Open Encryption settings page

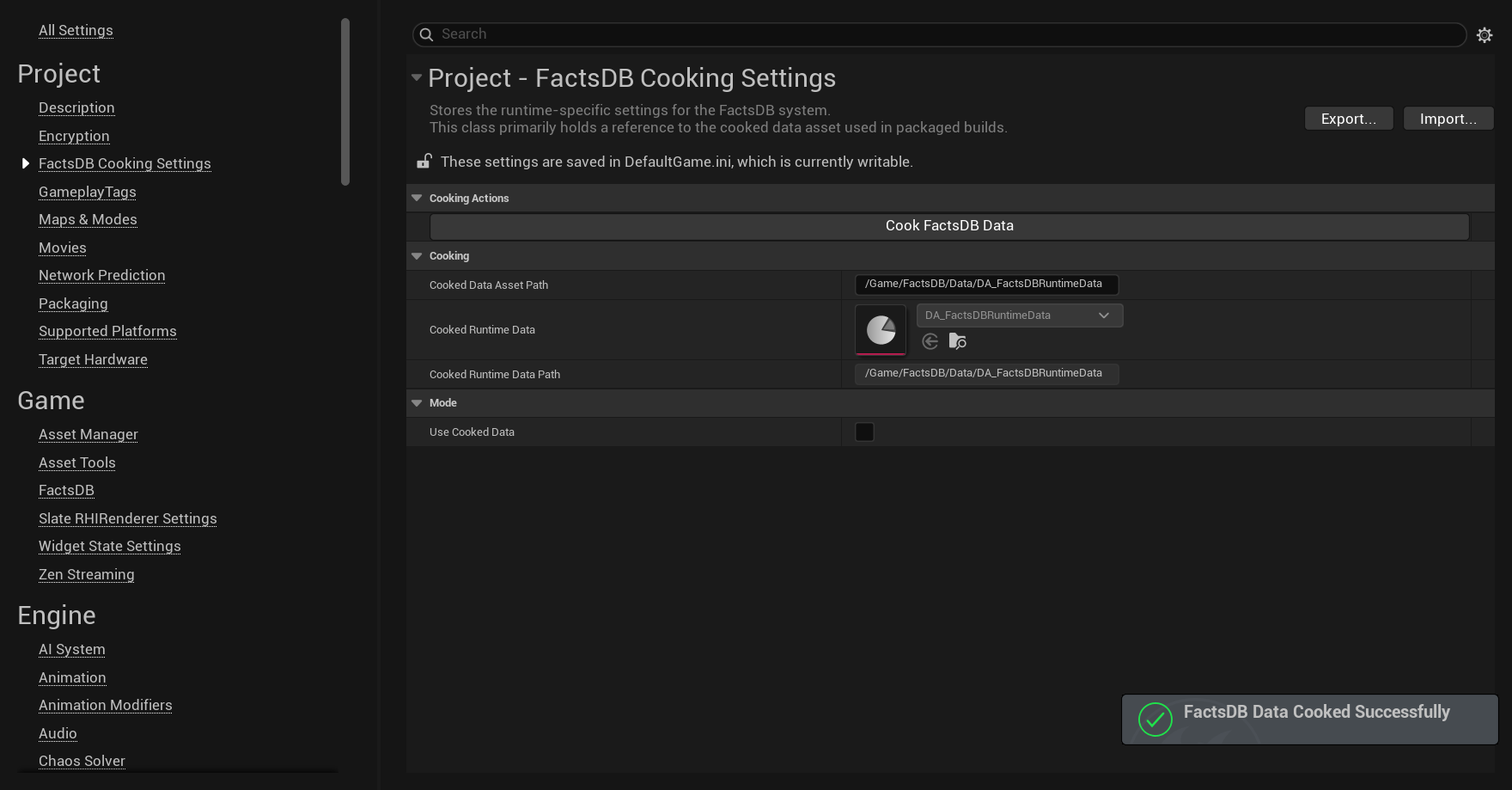point(74,136)
